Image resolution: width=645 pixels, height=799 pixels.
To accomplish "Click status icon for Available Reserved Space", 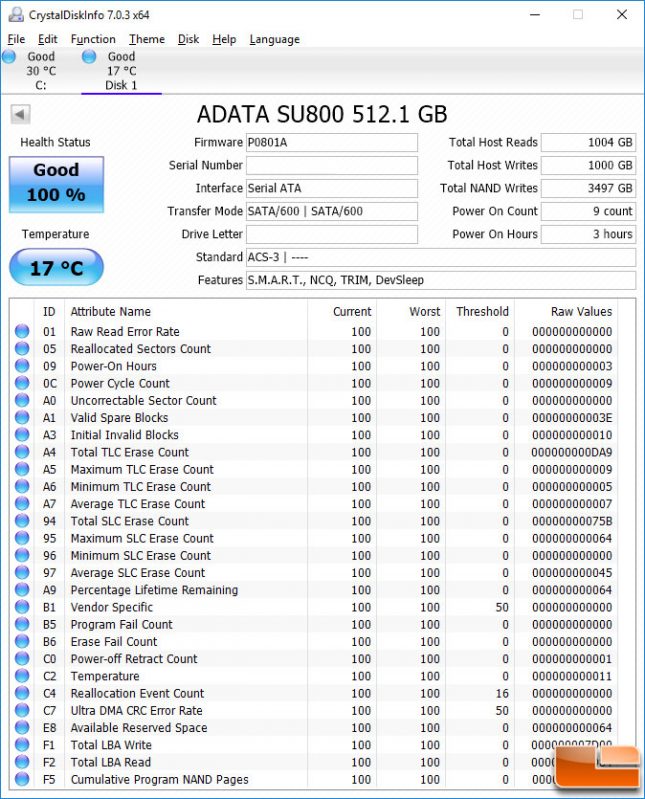I will [x=22, y=727].
